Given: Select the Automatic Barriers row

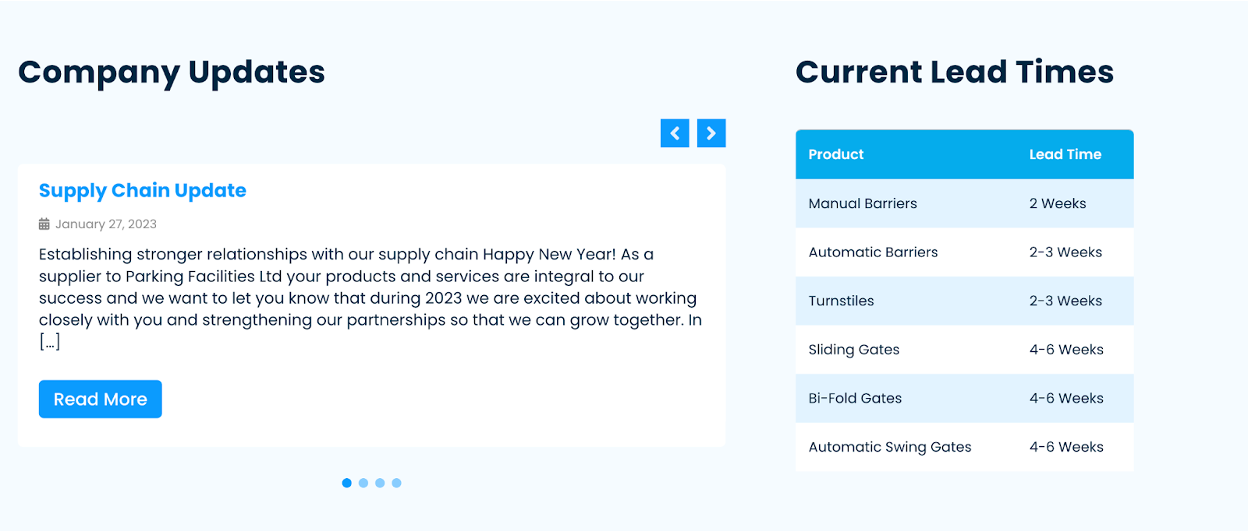Looking at the screenshot, I should 873,252.
